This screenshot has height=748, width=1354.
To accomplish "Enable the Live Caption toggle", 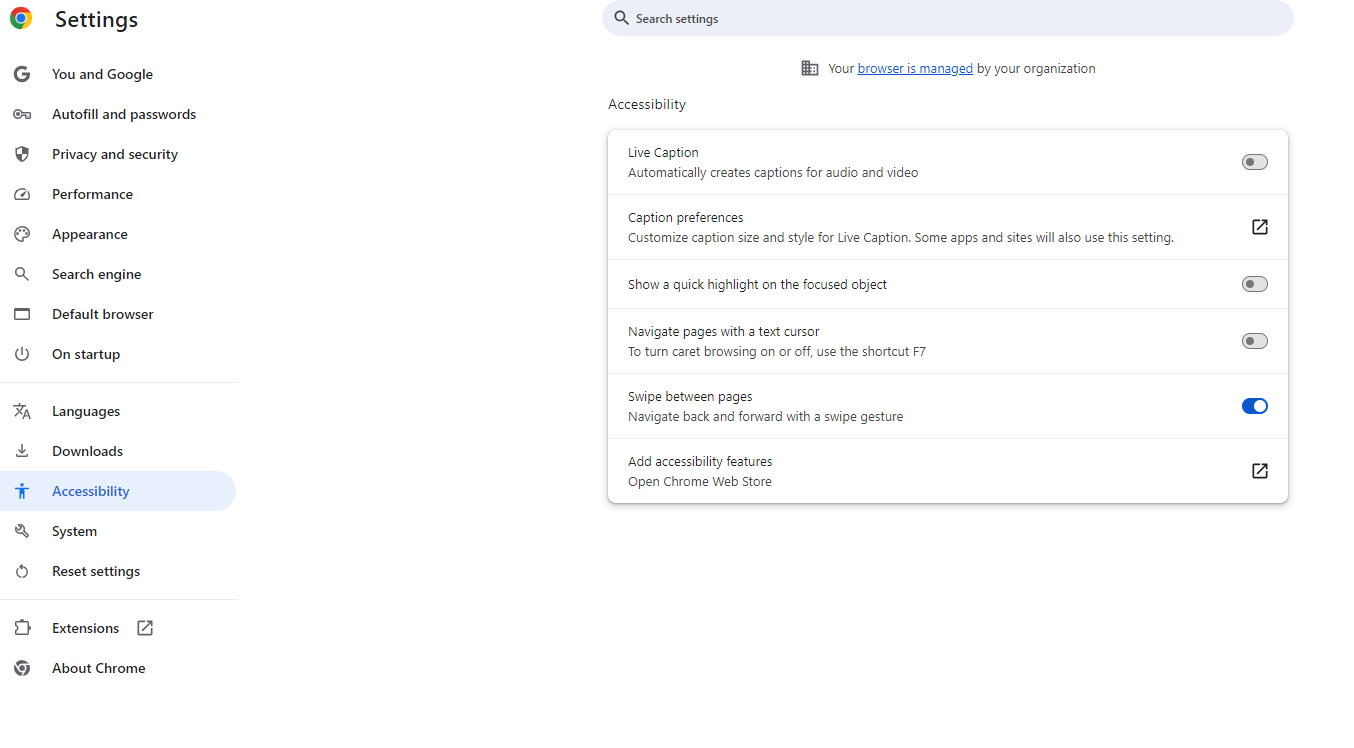I will tap(1255, 162).
